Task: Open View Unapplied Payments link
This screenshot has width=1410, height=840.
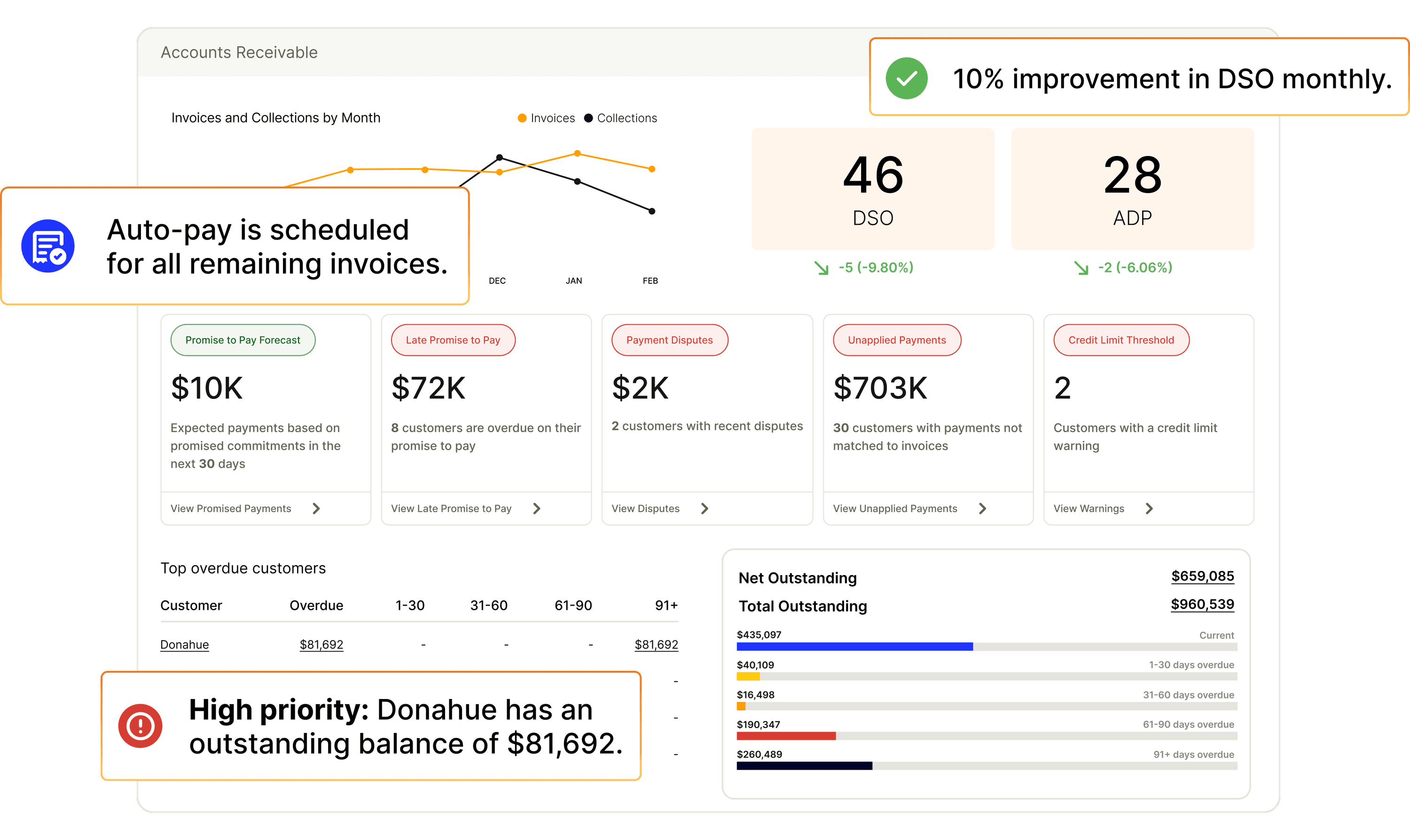Action: 895,508
